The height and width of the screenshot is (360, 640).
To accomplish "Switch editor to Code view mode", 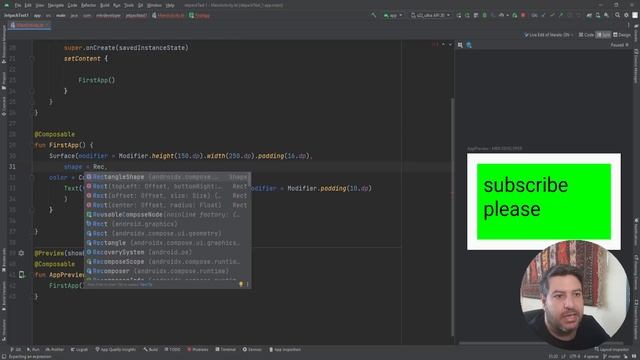I will pyautogui.click(x=586, y=35).
